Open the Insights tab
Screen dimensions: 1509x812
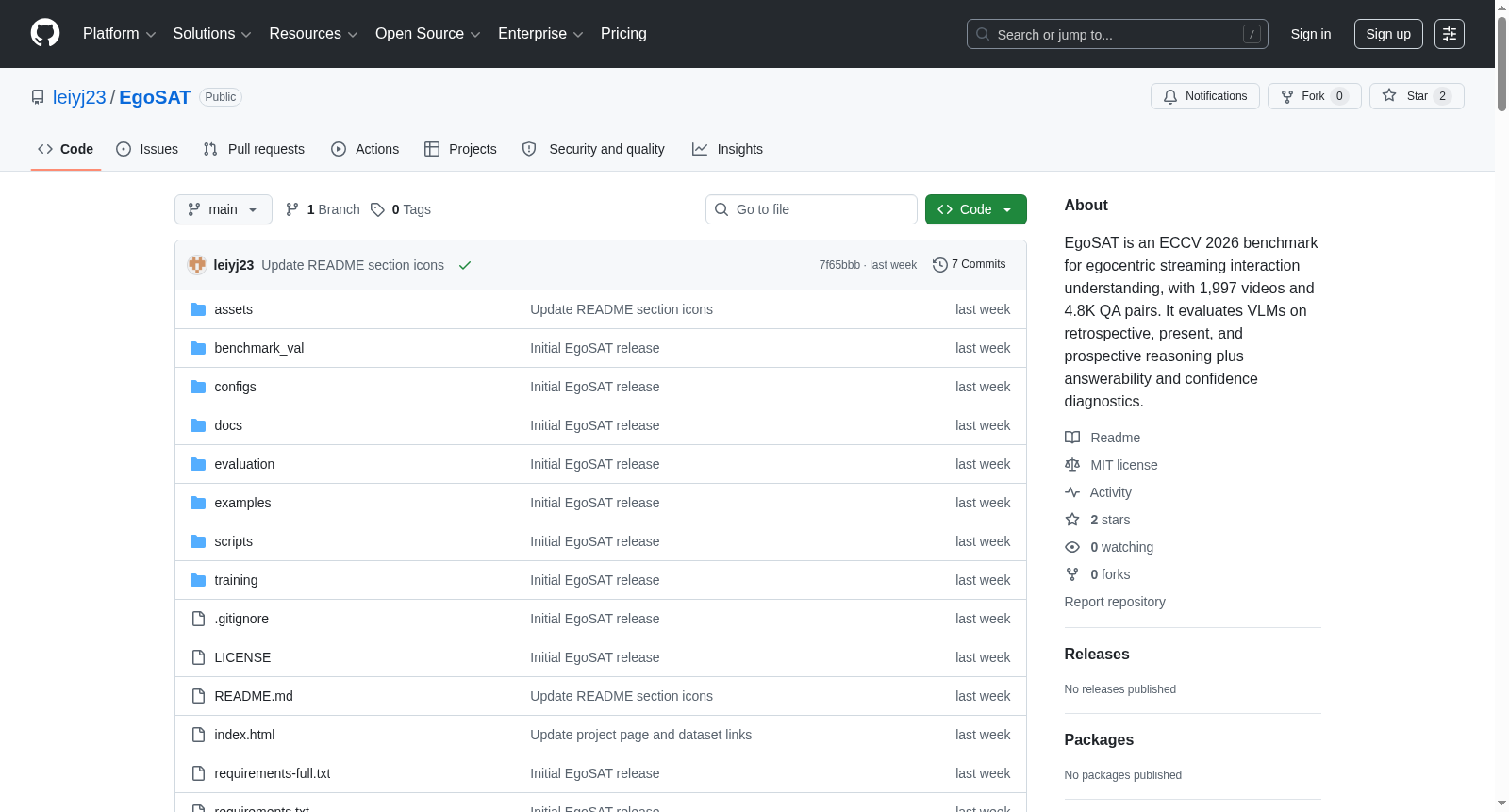coord(727,149)
